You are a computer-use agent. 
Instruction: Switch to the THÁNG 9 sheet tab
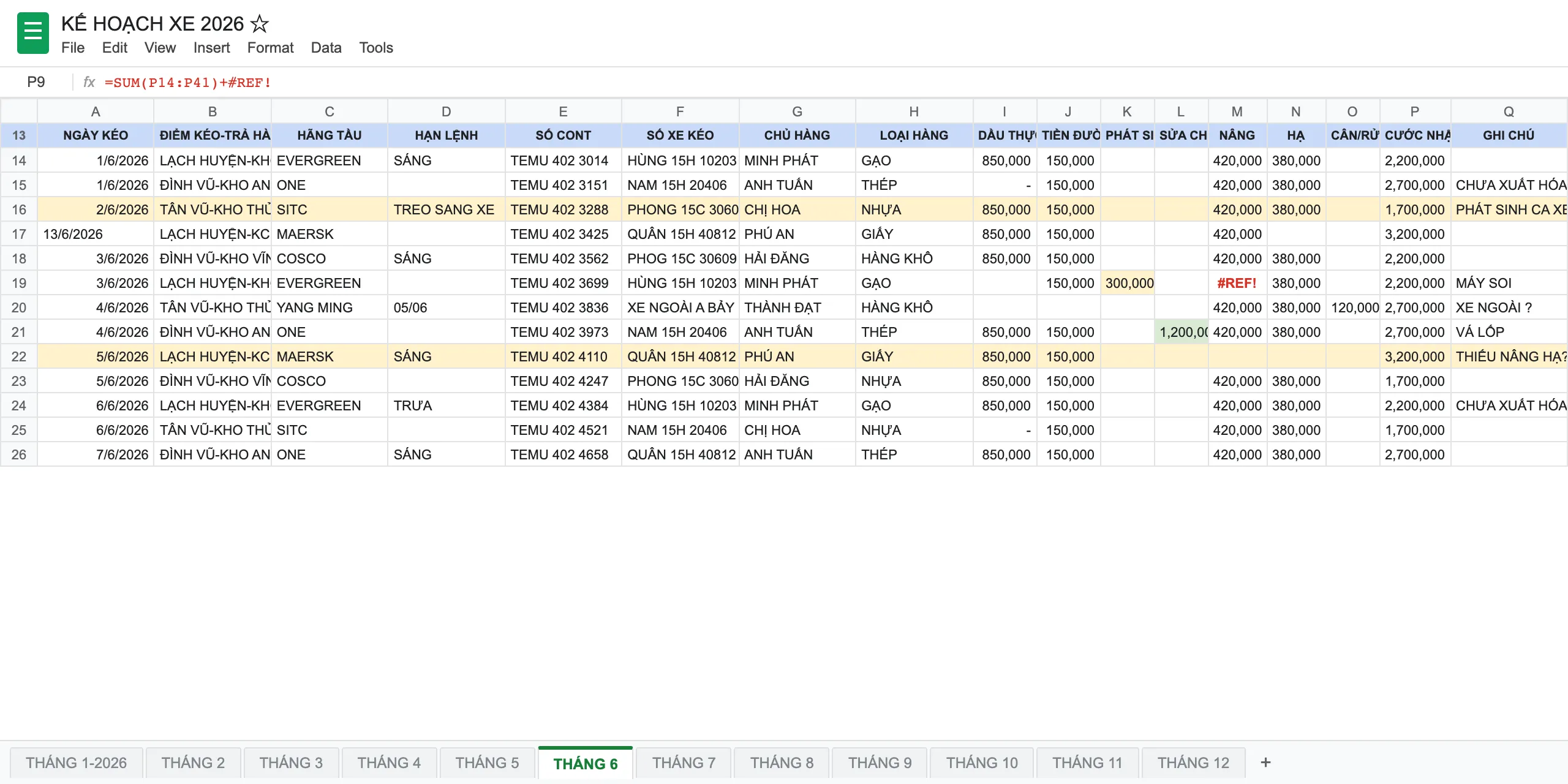(880, 763)
